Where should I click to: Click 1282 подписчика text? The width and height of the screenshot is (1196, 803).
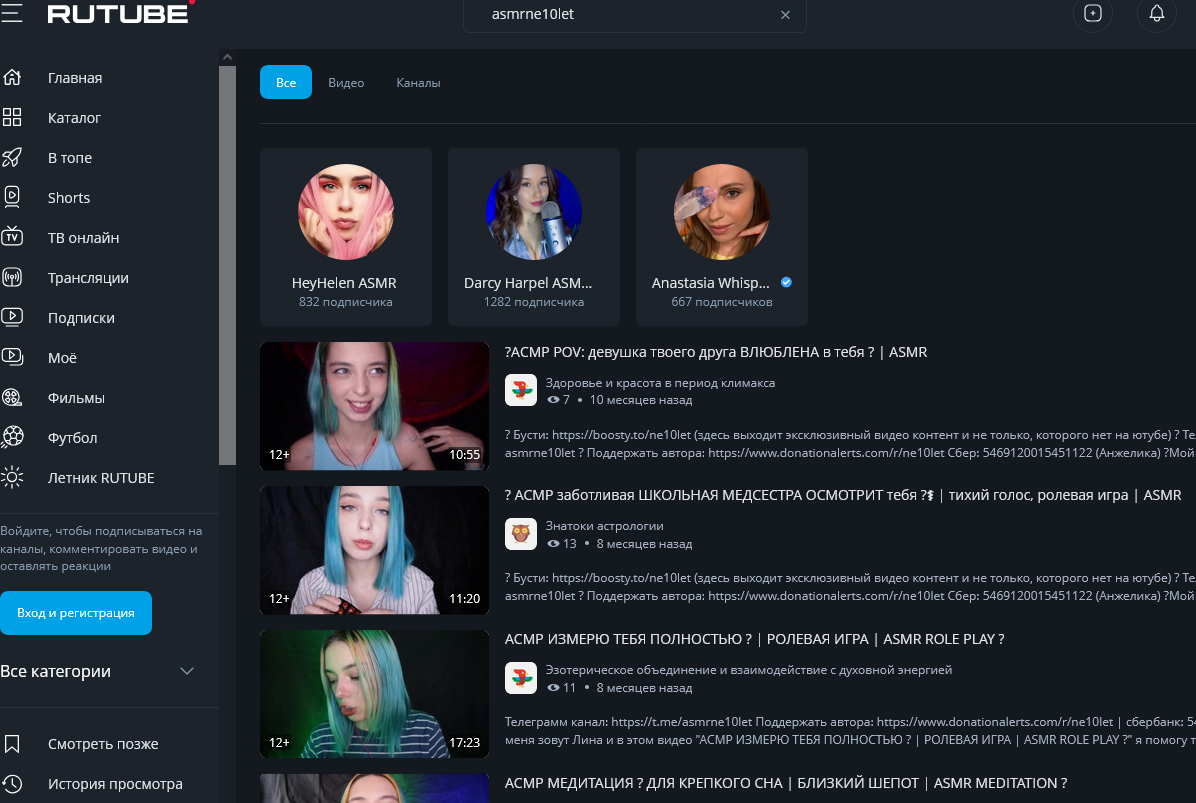coord(534,302)
